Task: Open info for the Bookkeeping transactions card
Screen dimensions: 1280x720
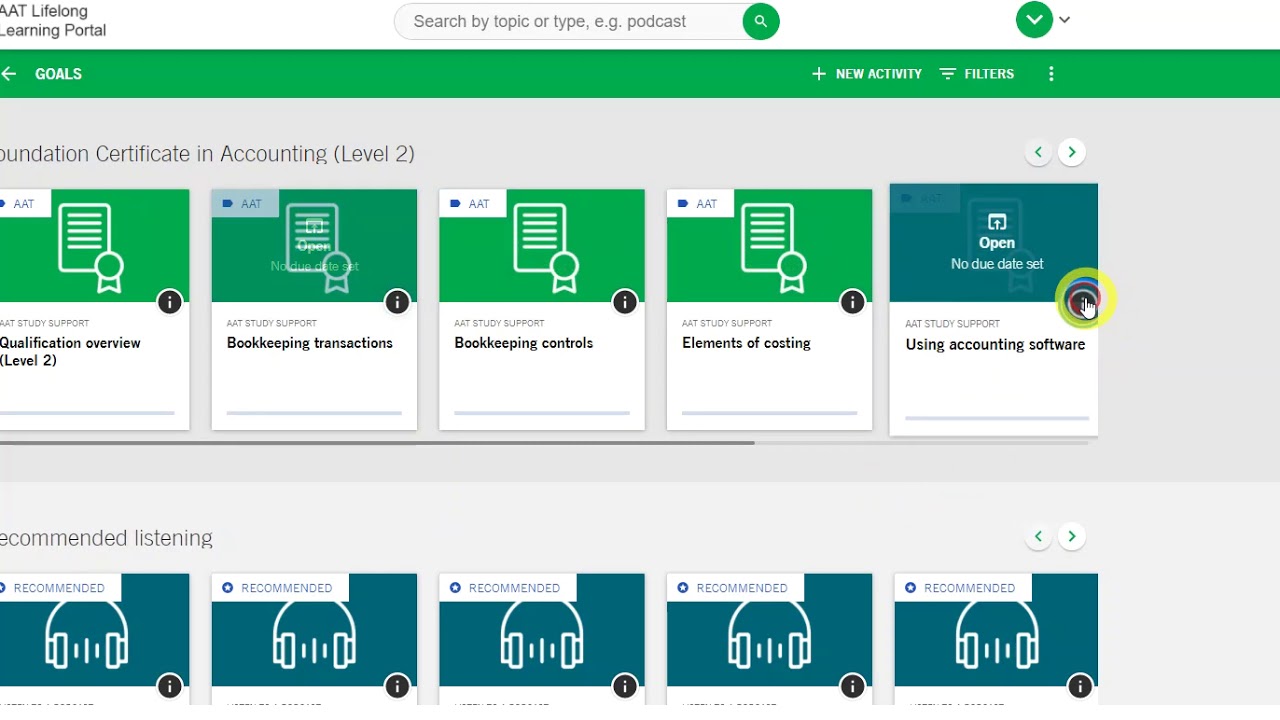Action: click(x=397, y=301)
